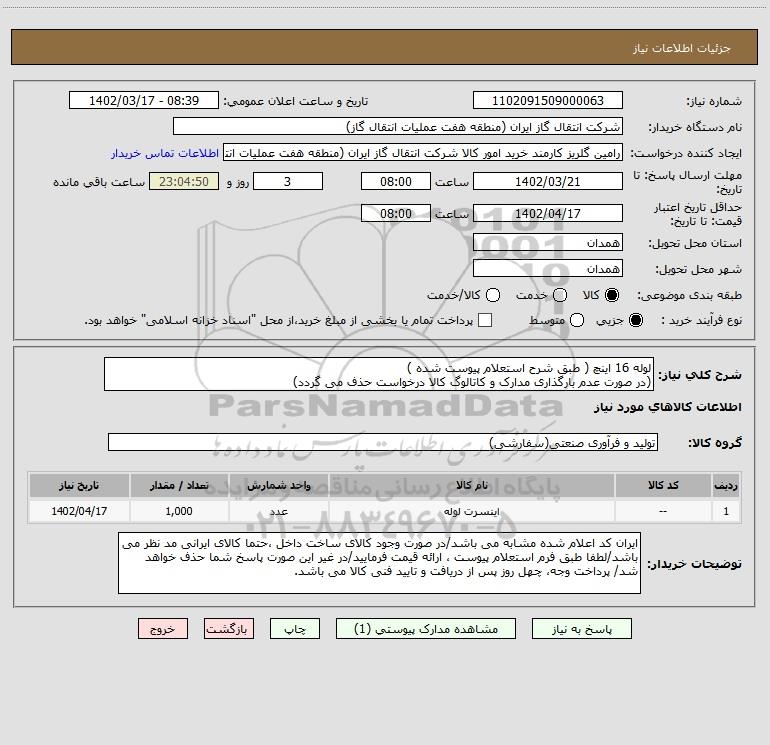Viewport: 770px width, 745px height.
Task: Click the بازگشت back button
Action: [229, 629]
